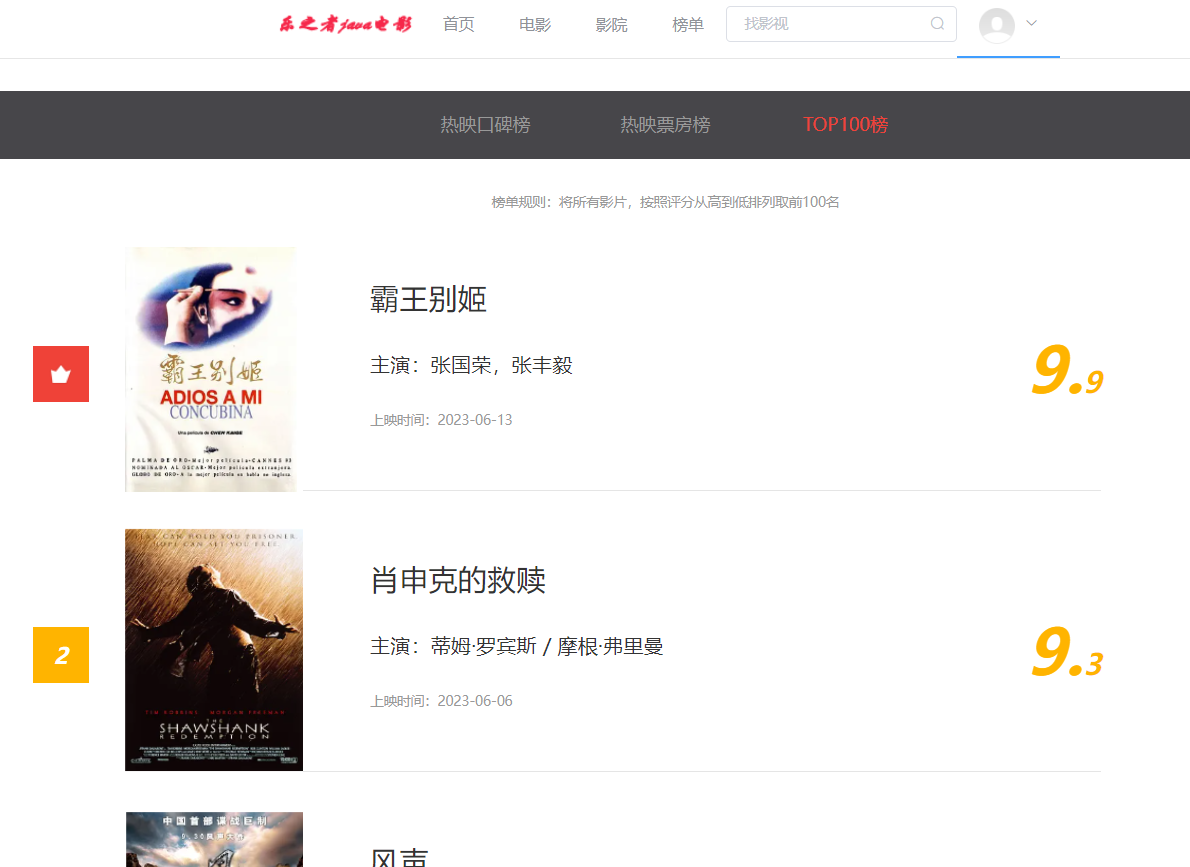Image resolution: width=1190 pixels, height=867 pixels.
Task: Click the 霸王别姬 movie title link
Action: pos(428,299)
